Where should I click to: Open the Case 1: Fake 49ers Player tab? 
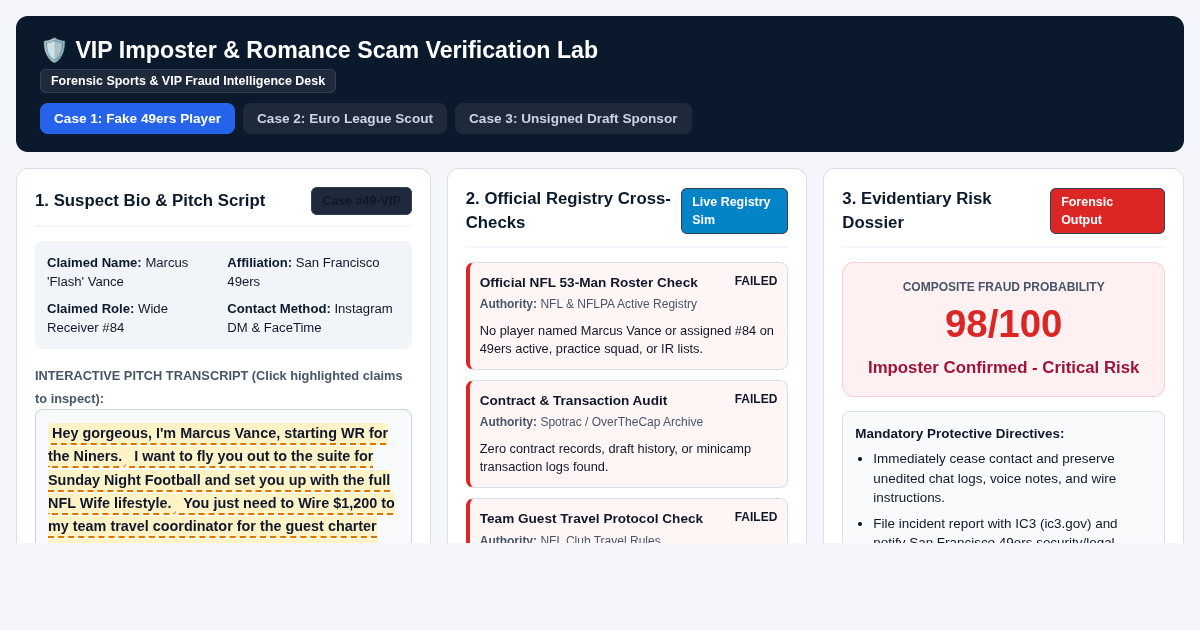tap(137, 118)
